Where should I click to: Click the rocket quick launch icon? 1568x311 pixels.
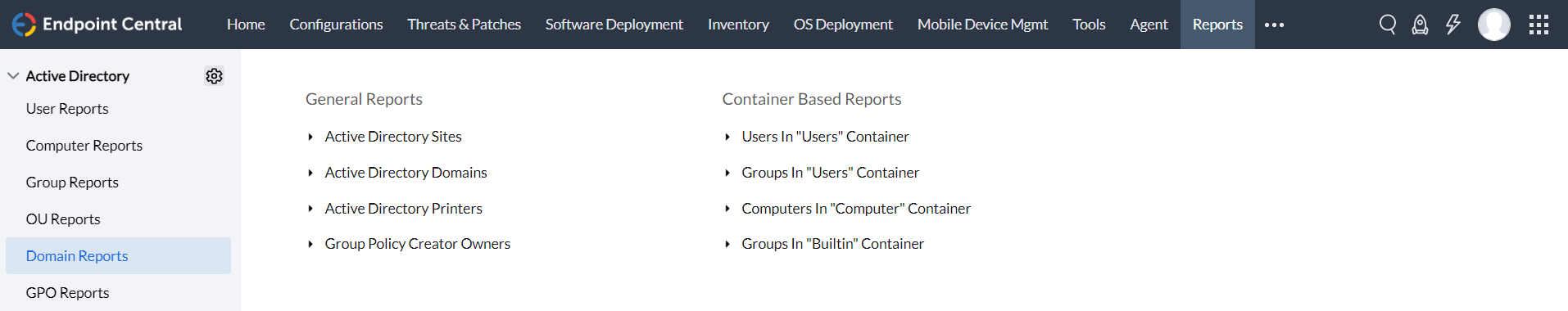pos(1421,25)
